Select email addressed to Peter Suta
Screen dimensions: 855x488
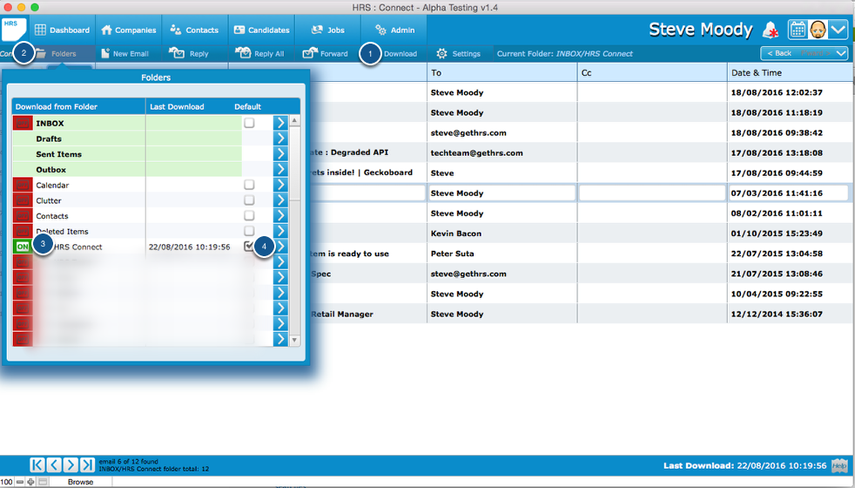coord(452,254)
